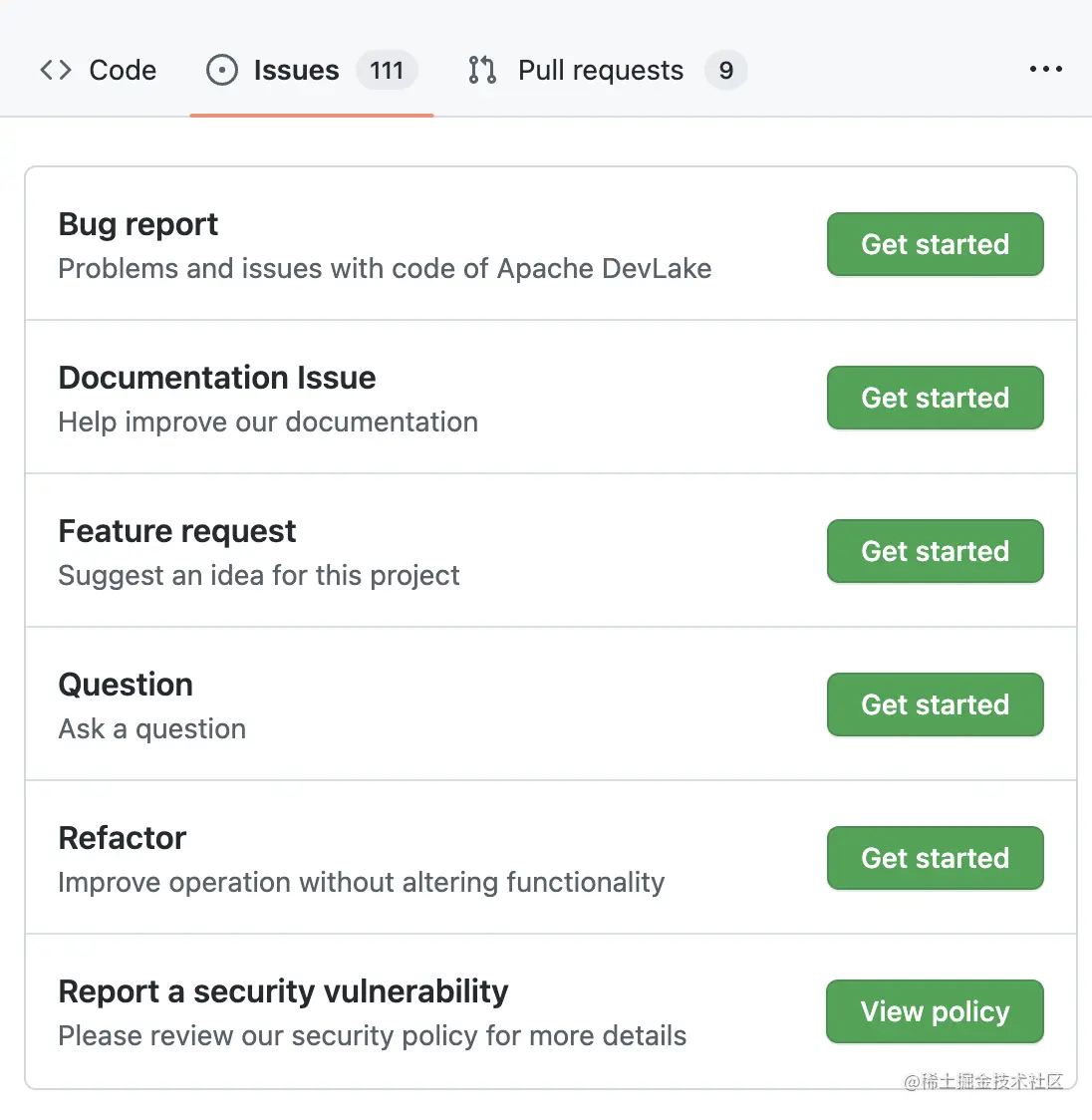Image resolution: width=1092 pixels, height=1120 pixels.
Task: Click the circle-dot Issues icon
Action: 221,70
